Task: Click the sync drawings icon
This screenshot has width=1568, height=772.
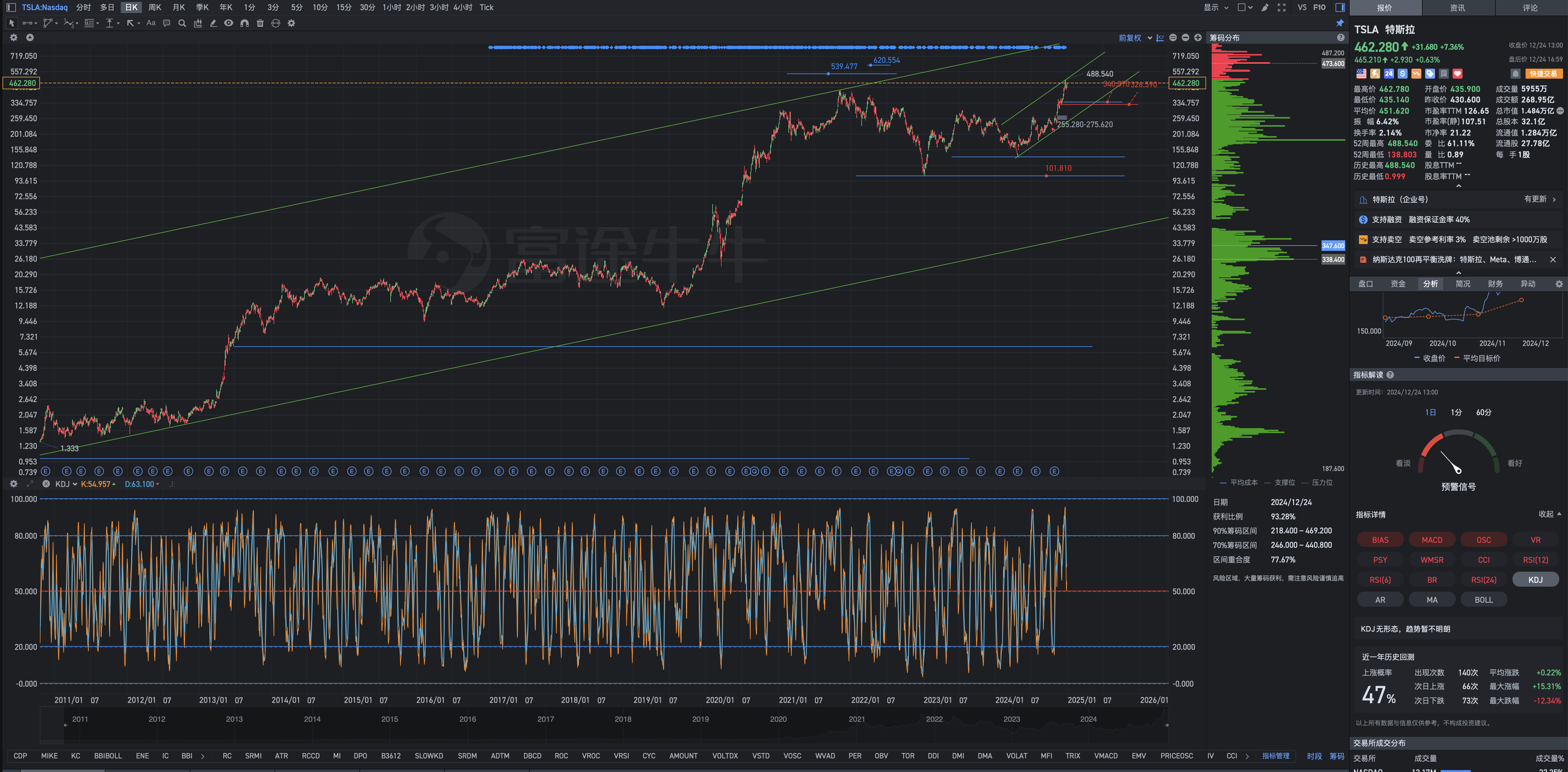Action: pyautogui.click(x=276, y=23)
